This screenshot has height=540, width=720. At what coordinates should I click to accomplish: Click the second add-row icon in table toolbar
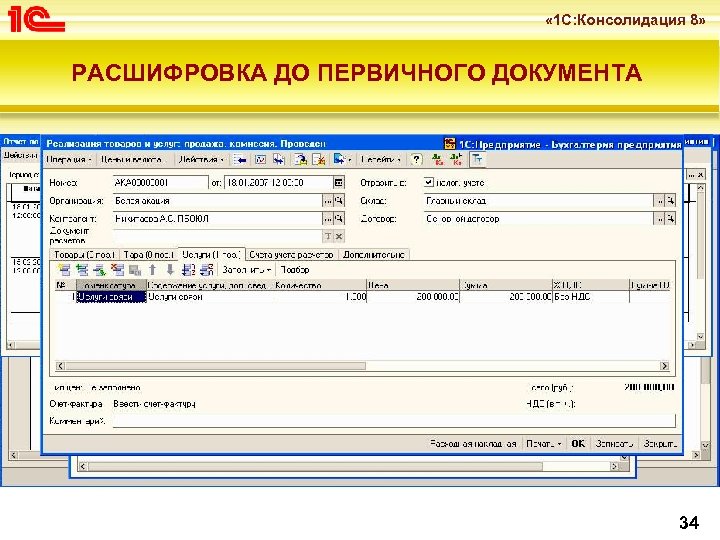coord(83,270)
